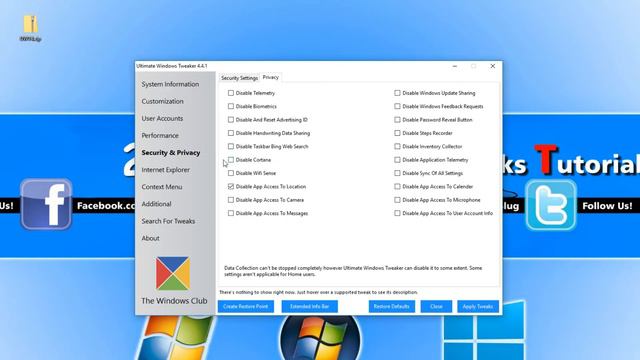Click the Twitter bird logo on the wallpaper
The image size is (640, 360).
click(551, 205)
